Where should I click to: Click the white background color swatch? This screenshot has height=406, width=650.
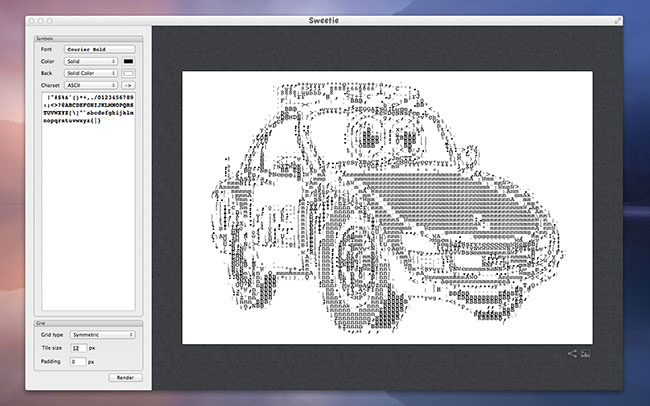point(128,73)
